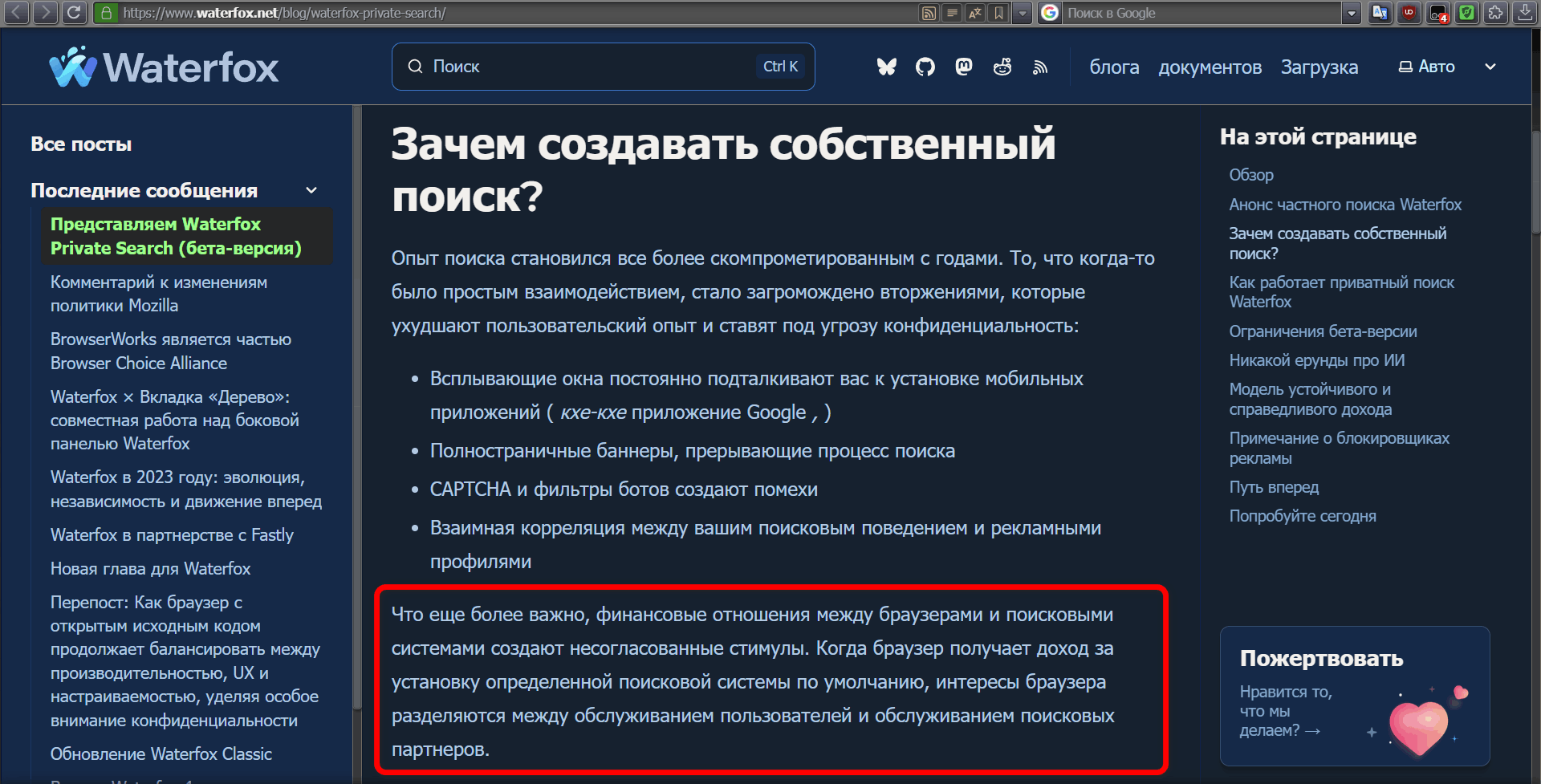This screenshot has height=784, width=1541.
Task: Go back to the previous page
Action: [17, 12]
